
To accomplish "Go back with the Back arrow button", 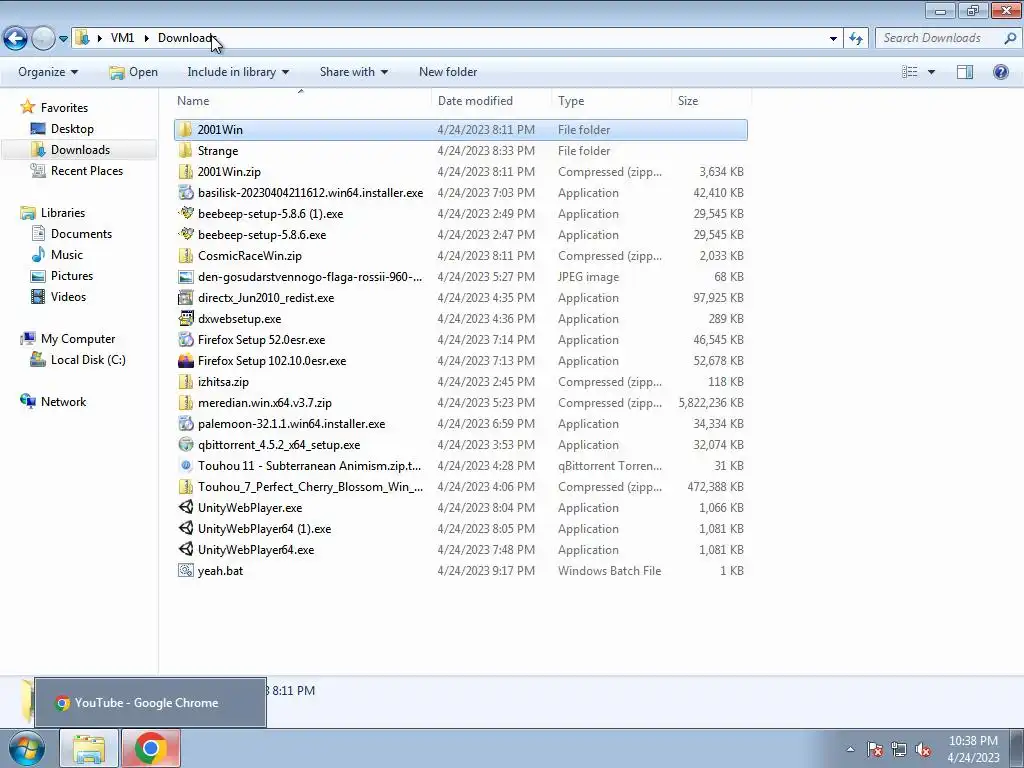I will (x=16, y=39).
